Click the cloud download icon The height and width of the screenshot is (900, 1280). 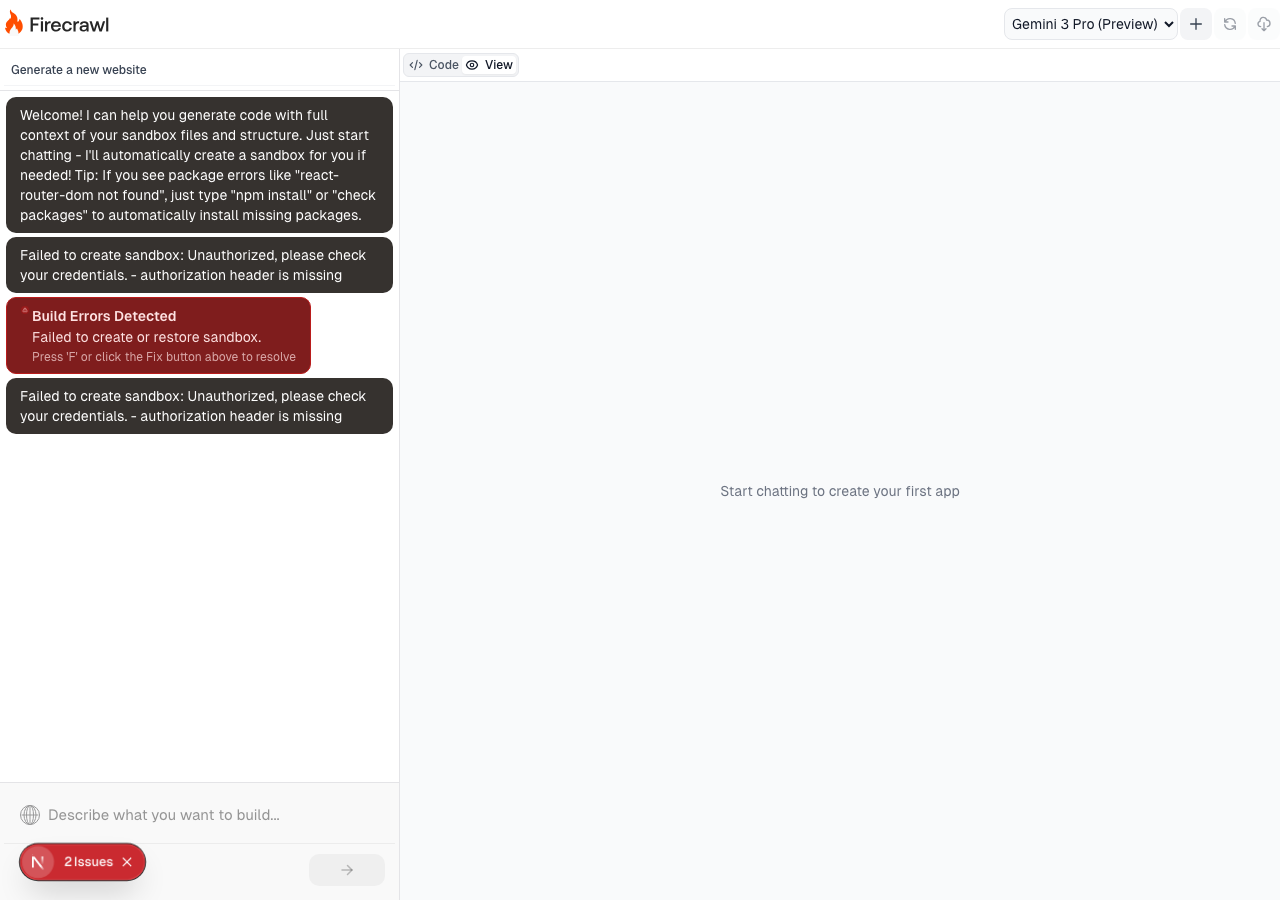point(1264,24)
